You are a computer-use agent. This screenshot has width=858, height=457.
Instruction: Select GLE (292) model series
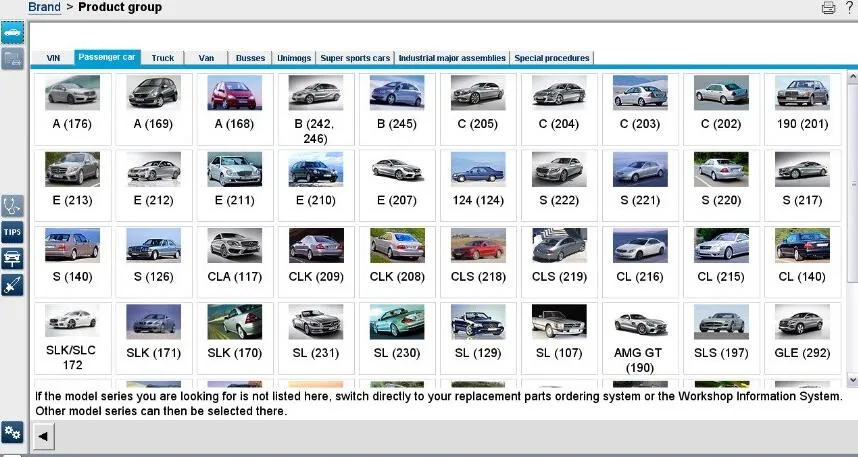pyautogui.click(x=802, y=338)
